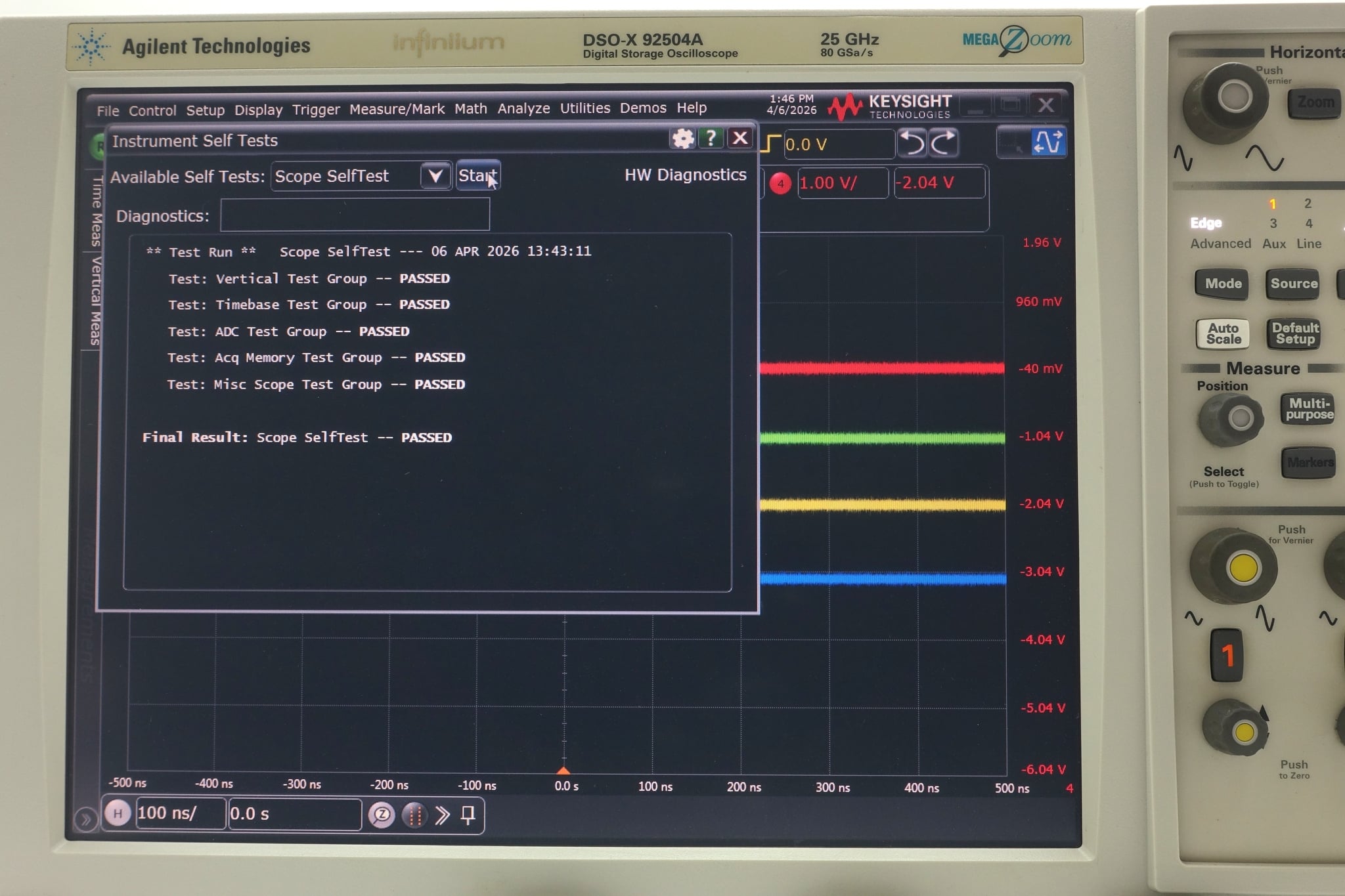This screenshot has height=896, width=1345.
Task: Click 'Vertical Test Group -- PASSED' line
Action: pyautogui.click(x=309, y=278)
